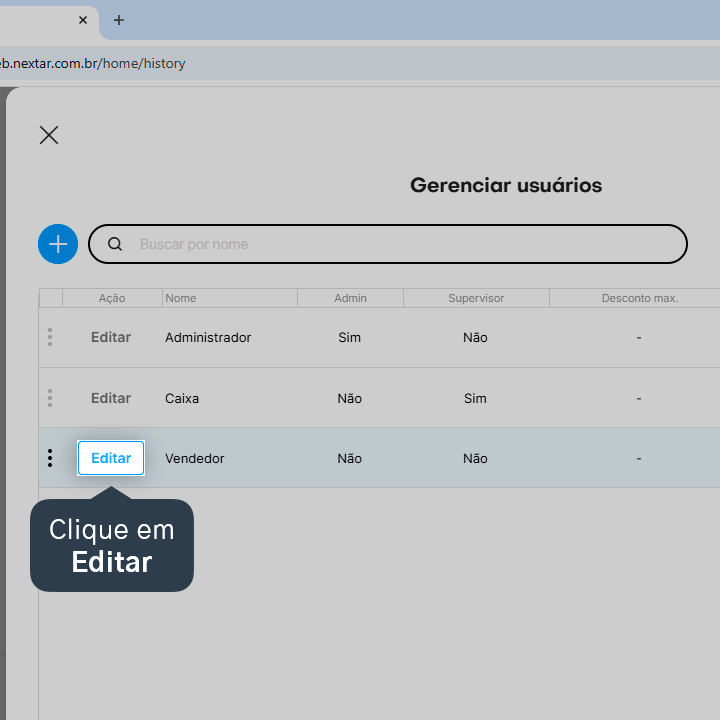720x720 pixels.
Task: Click the Supervisor value Não for Administrador
Action: tap(475, 338)
